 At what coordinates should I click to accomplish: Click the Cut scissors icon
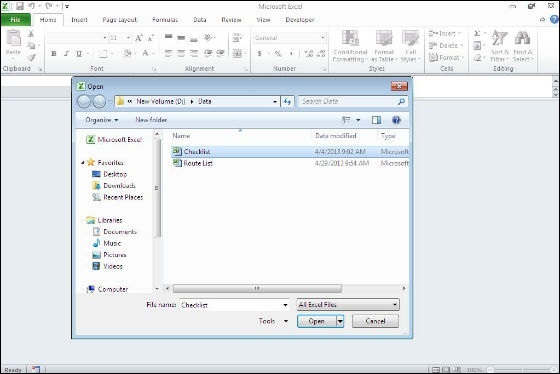[x=31, y=34]
